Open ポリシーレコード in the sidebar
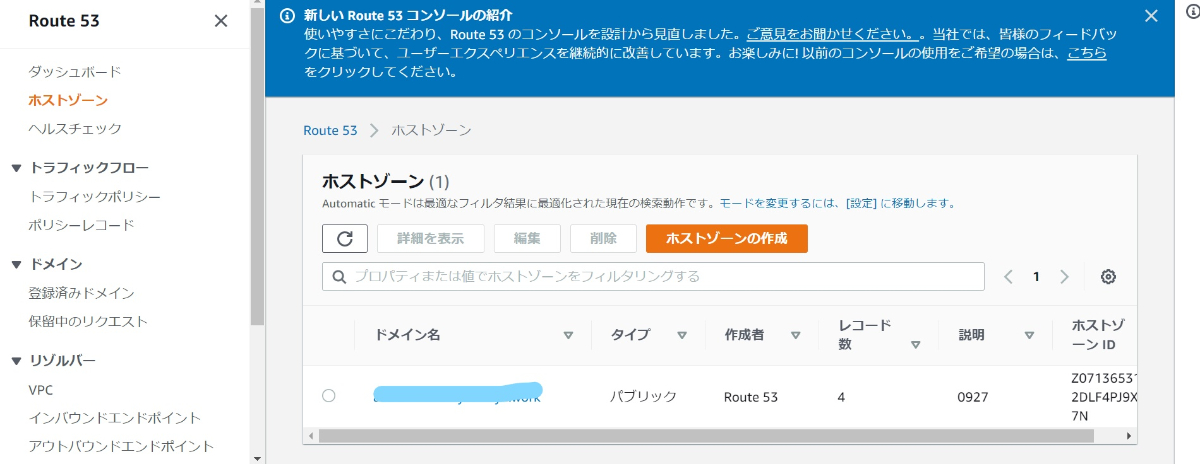This screenshot has width=1200, height=464. 82,225
